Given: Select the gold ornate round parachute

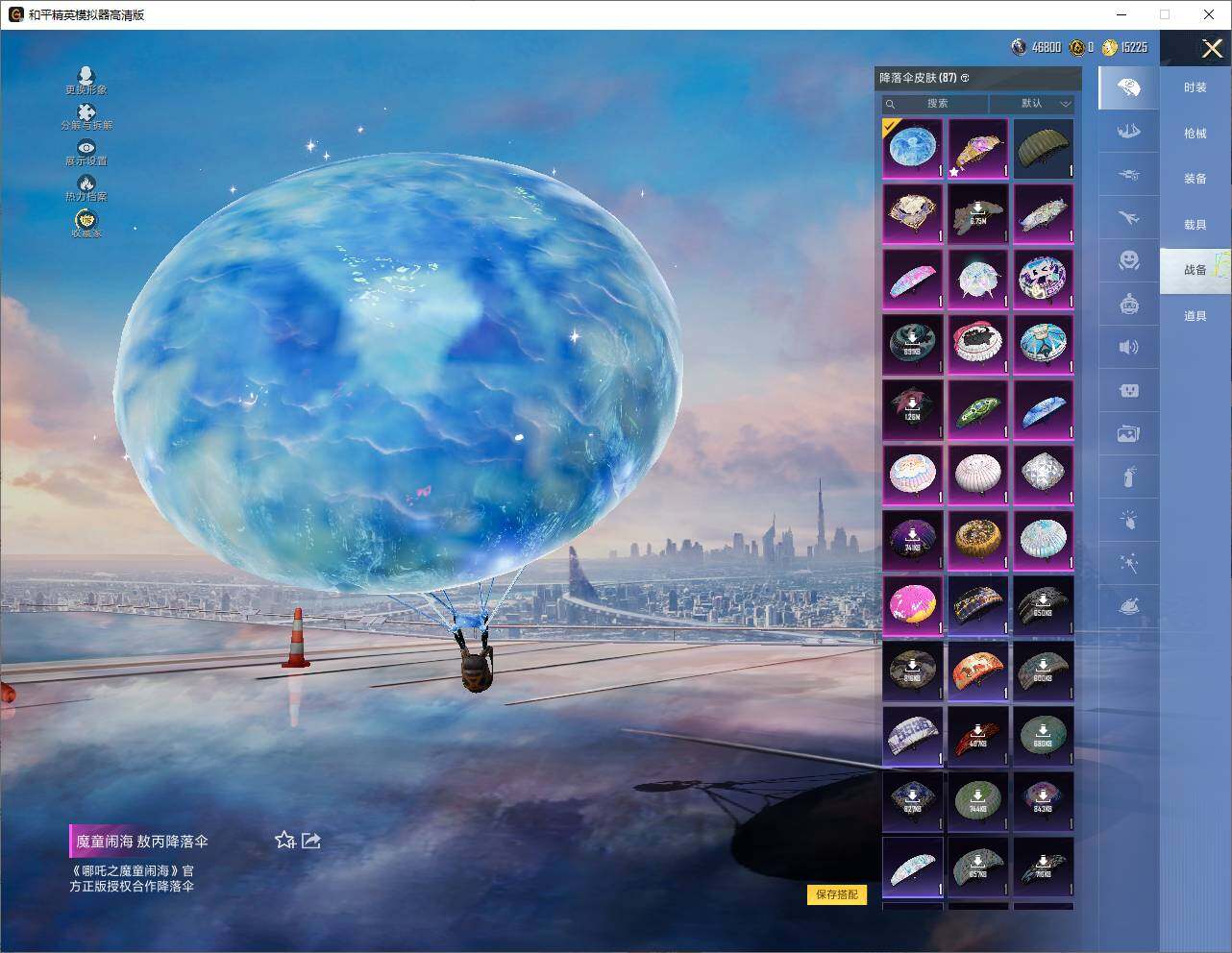Looking at the screenshot, I should pos(978,541).
